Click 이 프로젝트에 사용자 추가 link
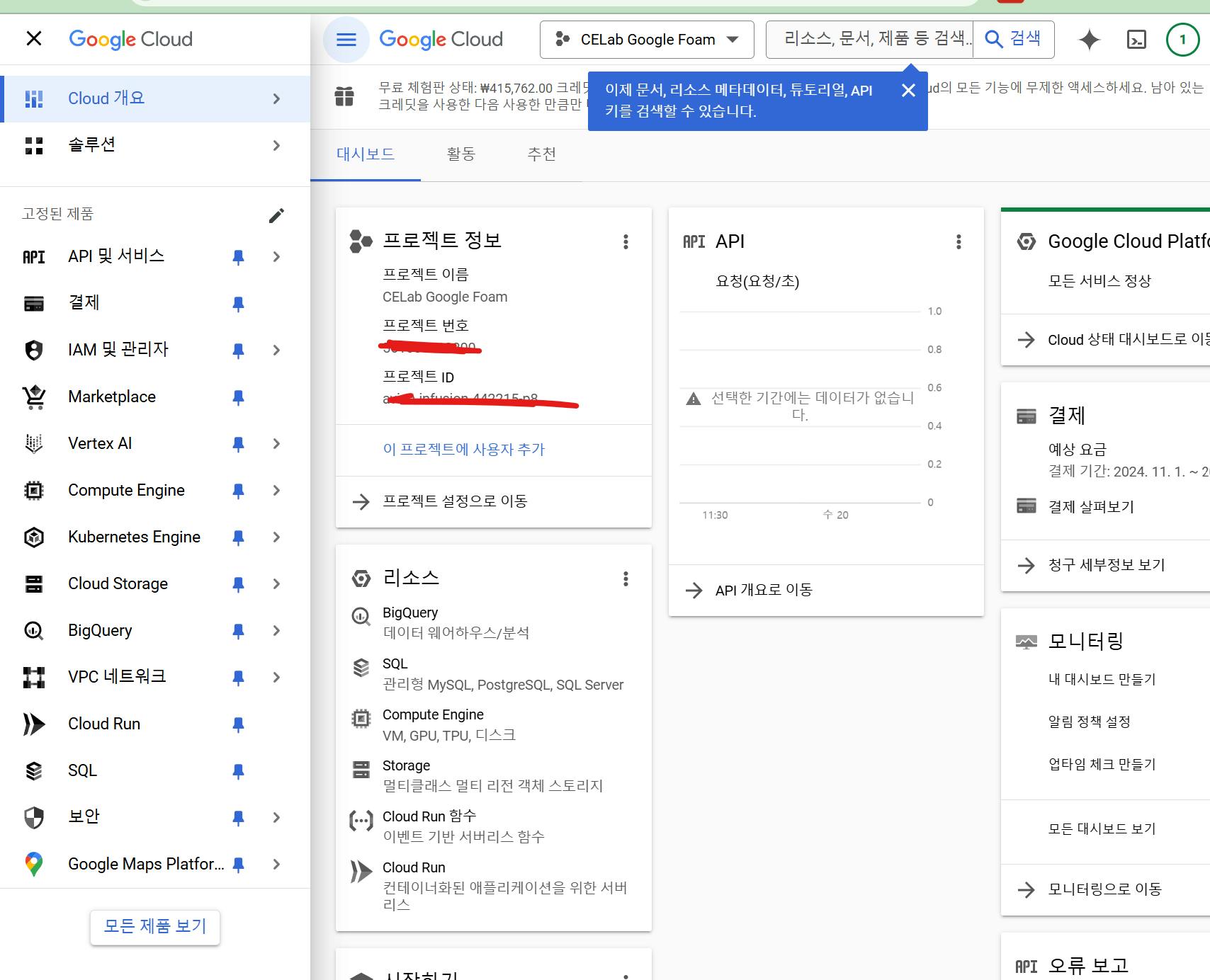Image resolution: width=1210 pixels, height=980 pixels. click(464, 450)
